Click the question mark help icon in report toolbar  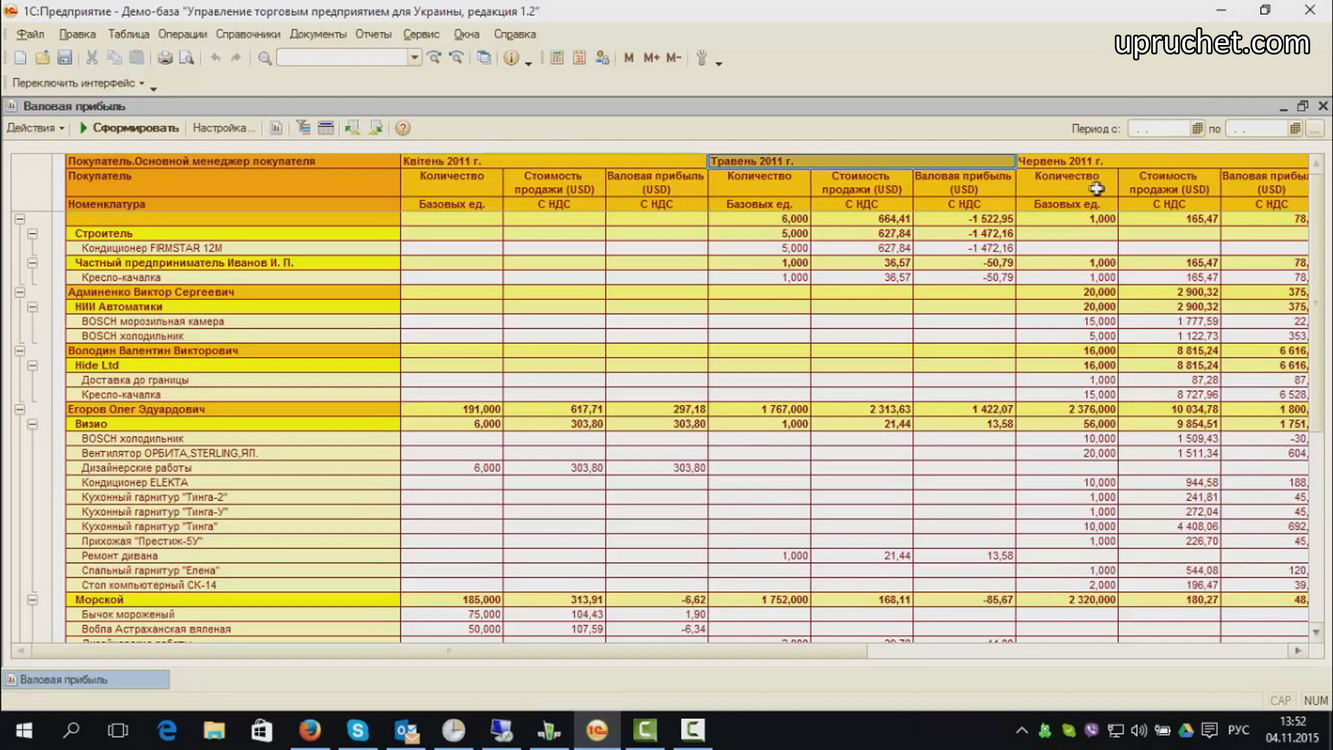403,128
